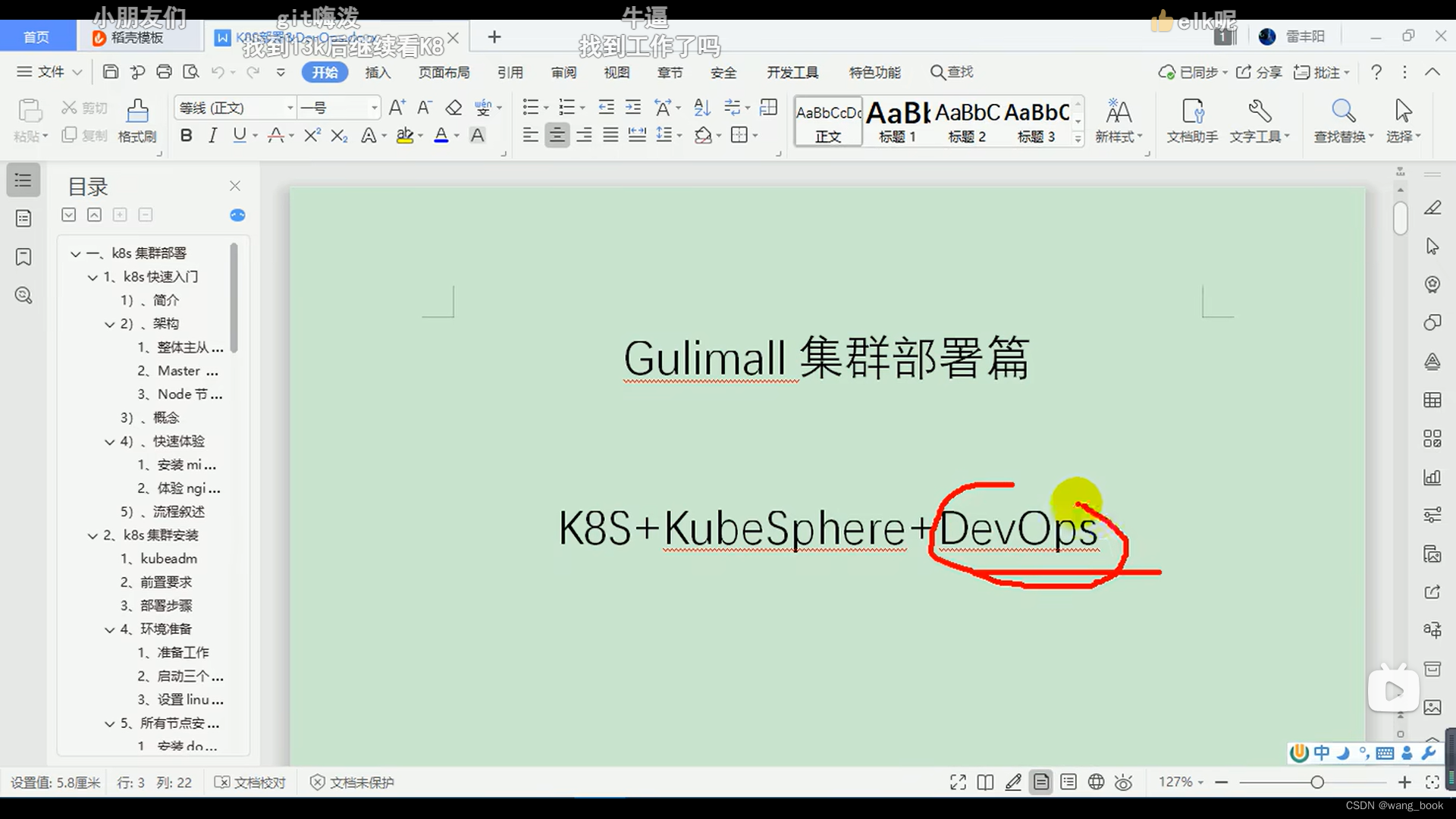This screenshot has width=1456, height=819.
Task: Click the chart icon in right sidebar
Action: (x=1432, y=477)
